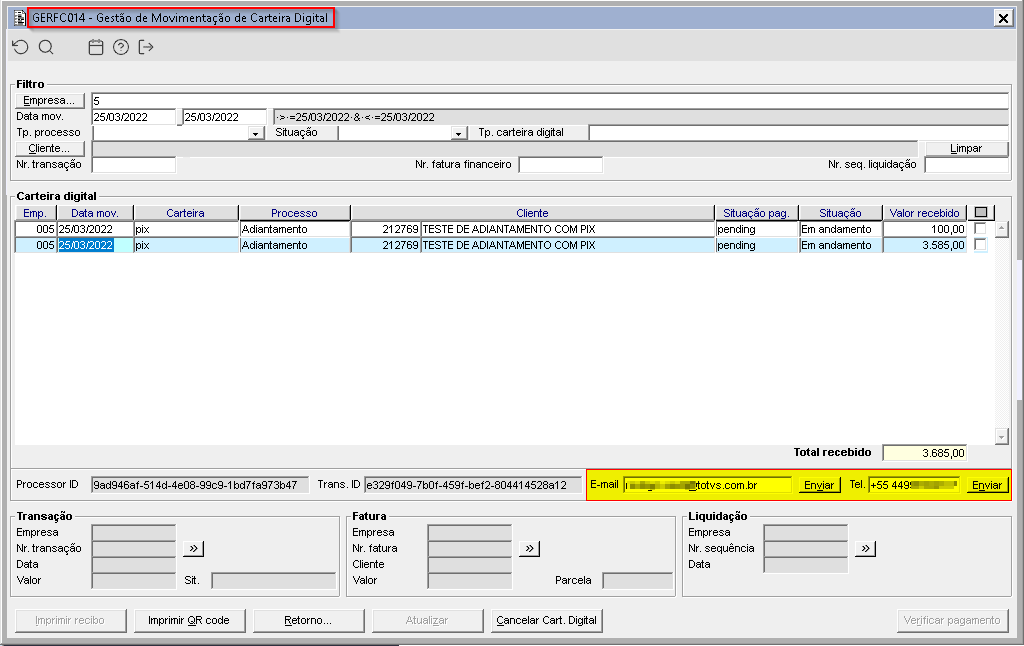Click the second Data mov. date field
The height and width of the screenshot is (646, 1024).
[x=225, y=117]
